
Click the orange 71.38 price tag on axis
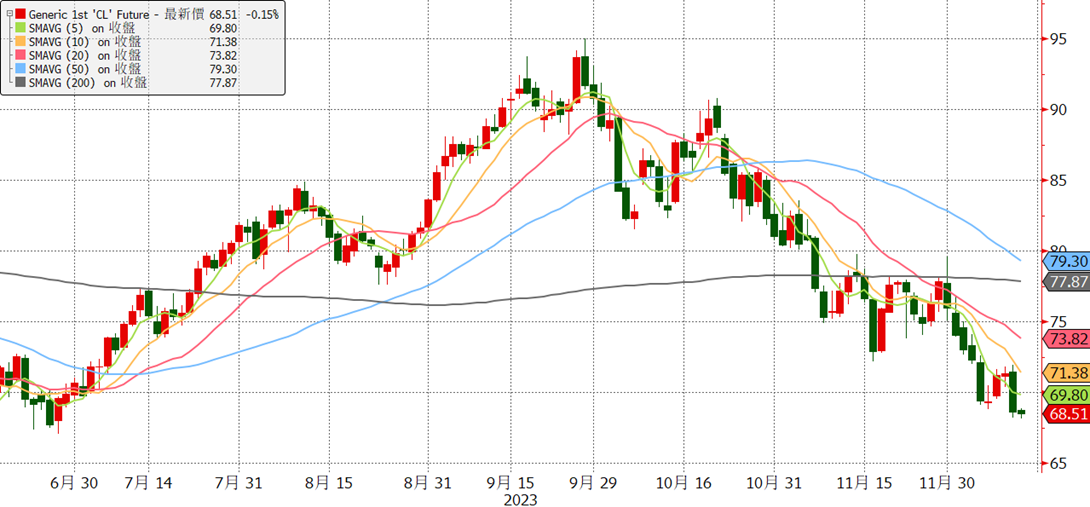click(x=1066, y=373)
